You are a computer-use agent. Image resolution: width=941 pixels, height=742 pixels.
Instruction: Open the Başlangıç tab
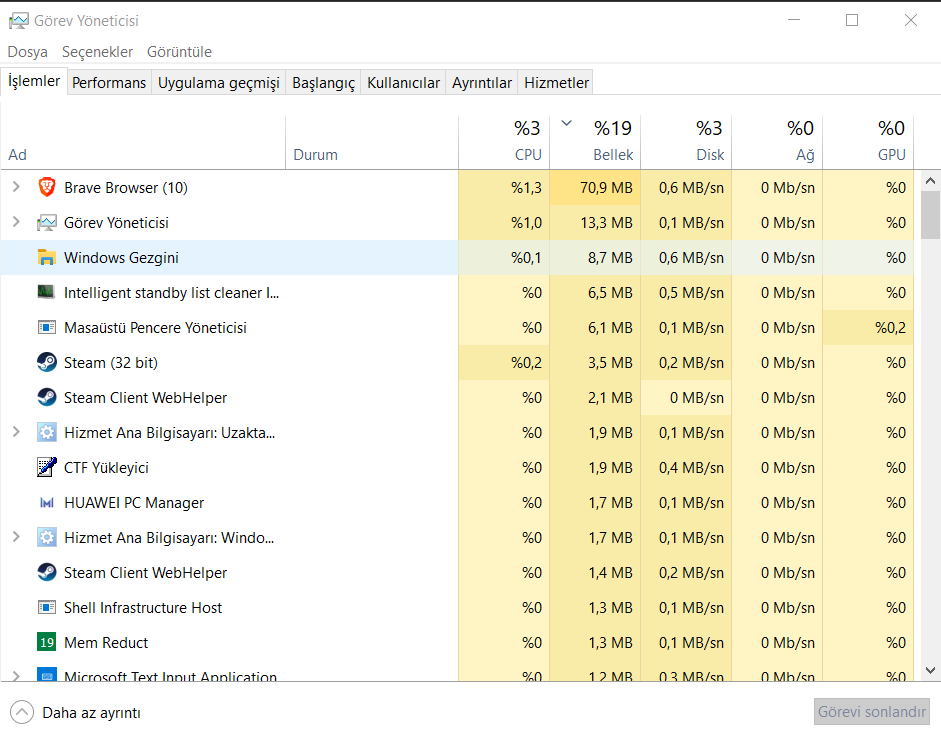(x=323, y=83)
